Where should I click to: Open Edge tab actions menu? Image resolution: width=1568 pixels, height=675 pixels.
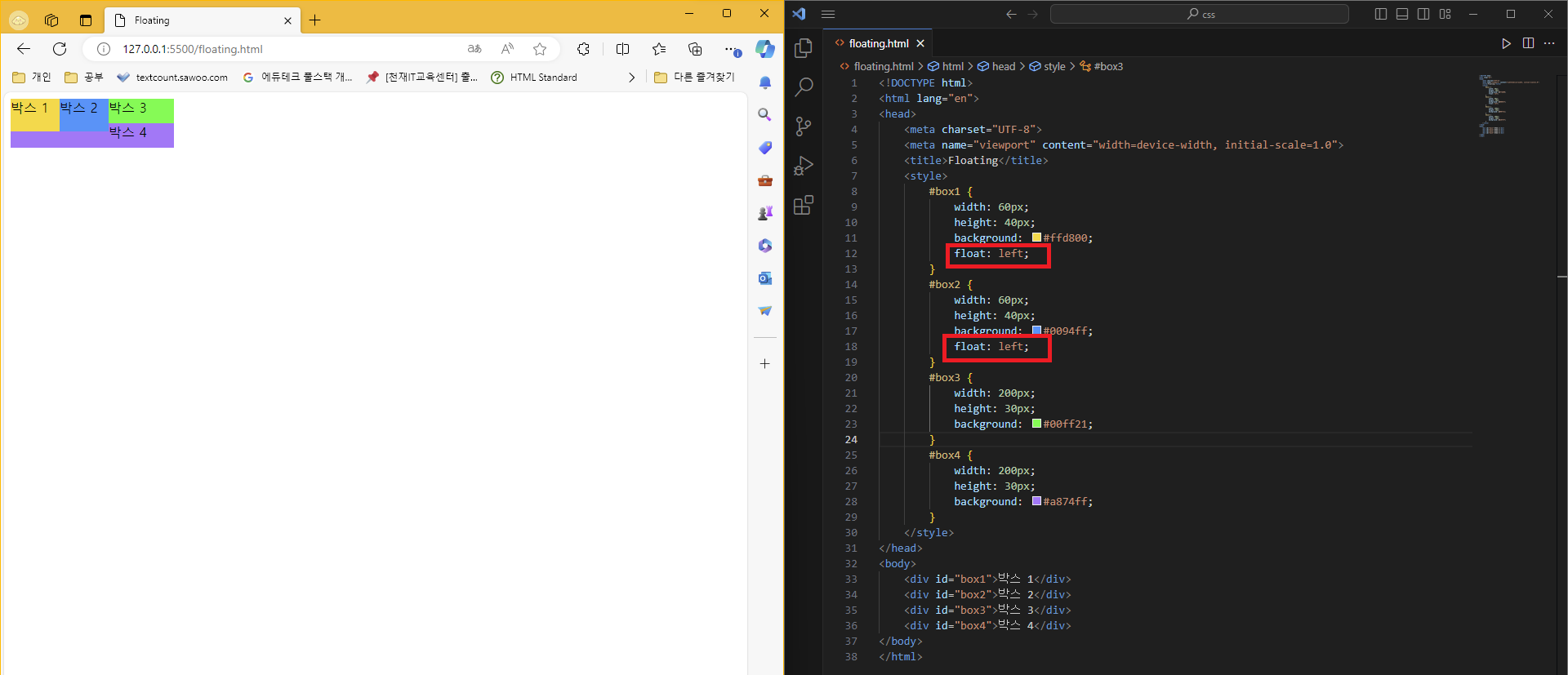click(86, 20)
